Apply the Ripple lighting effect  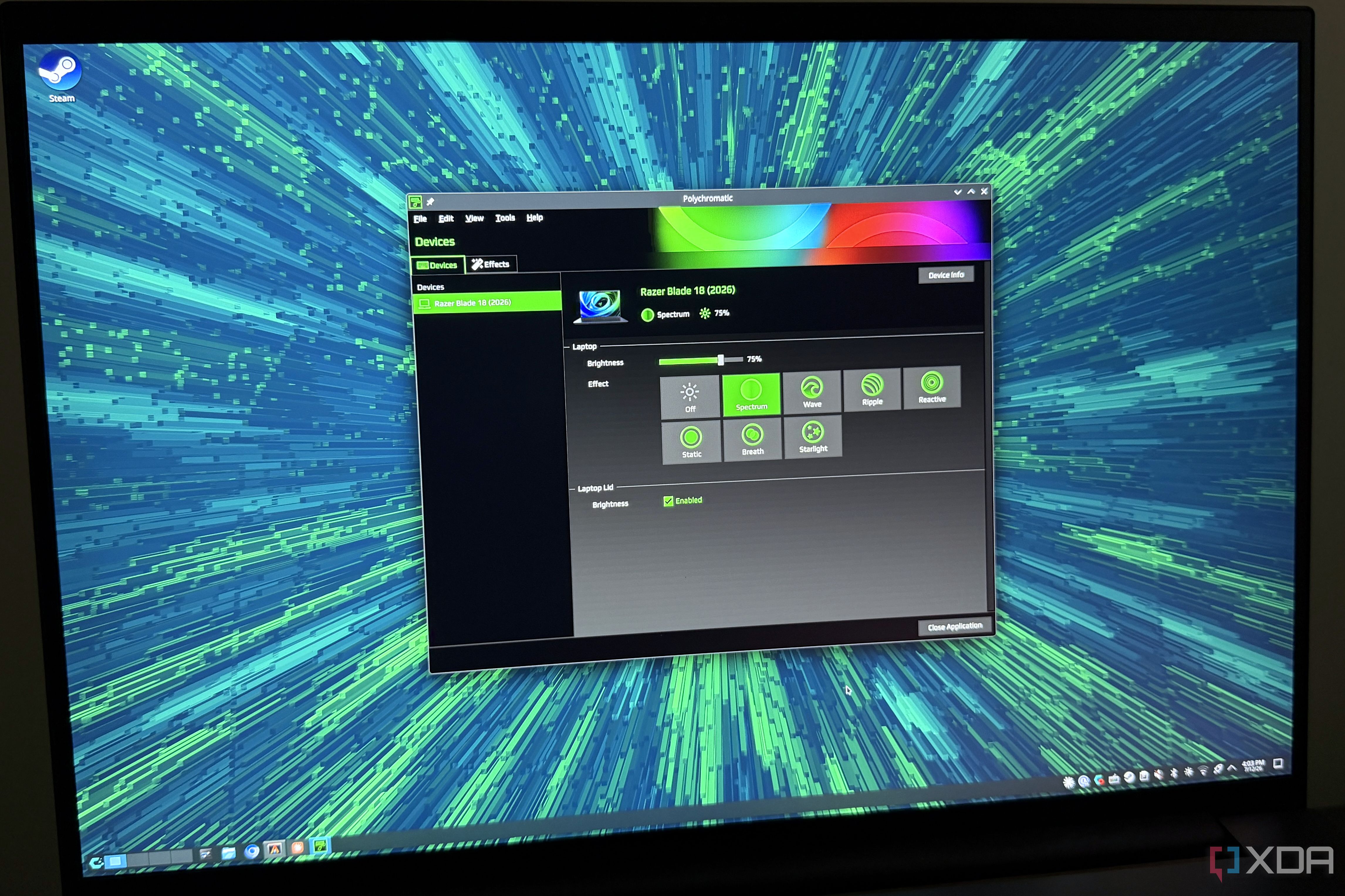click(872, 390)
